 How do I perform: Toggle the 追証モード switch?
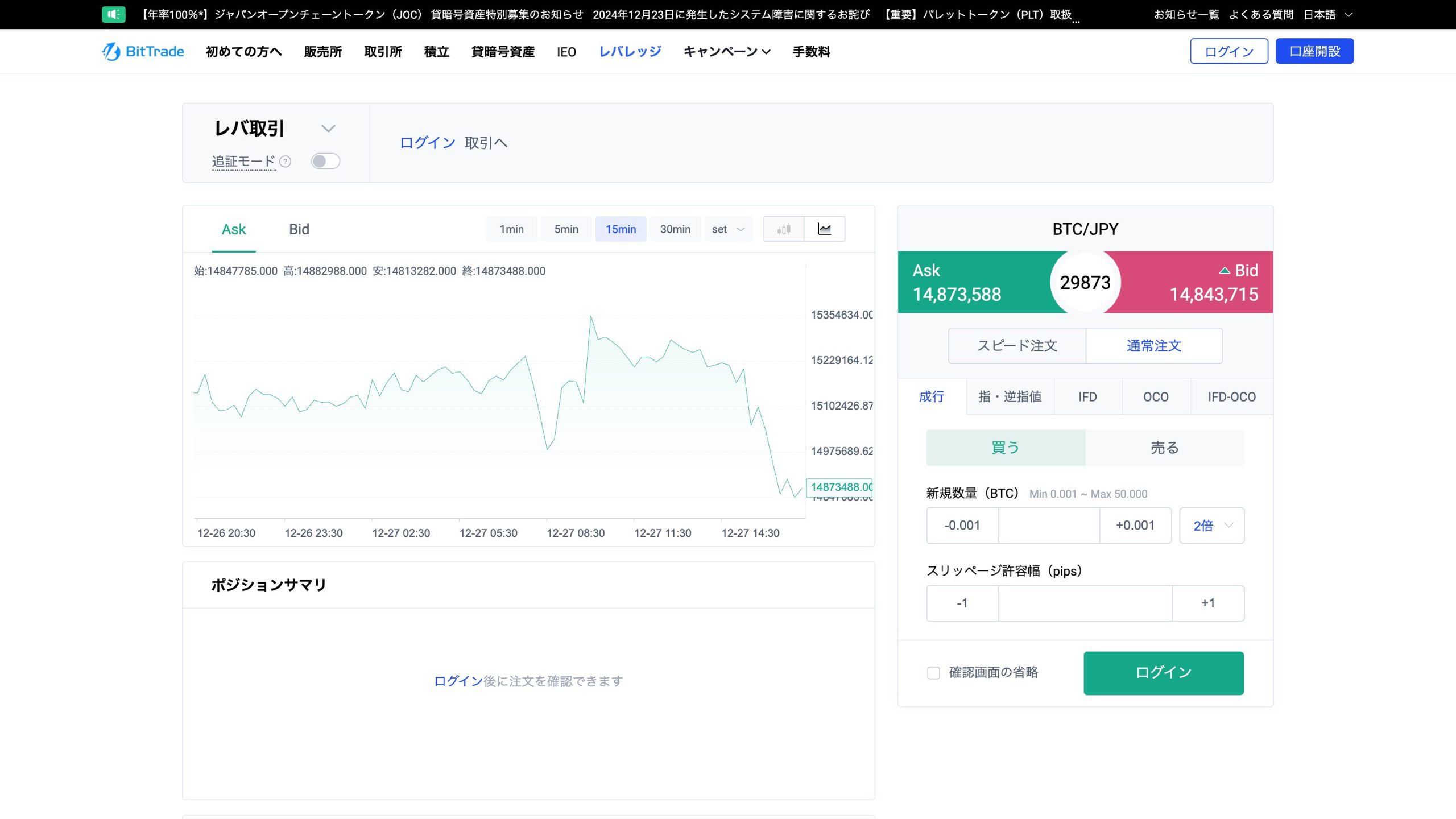[x=325, y=162]
